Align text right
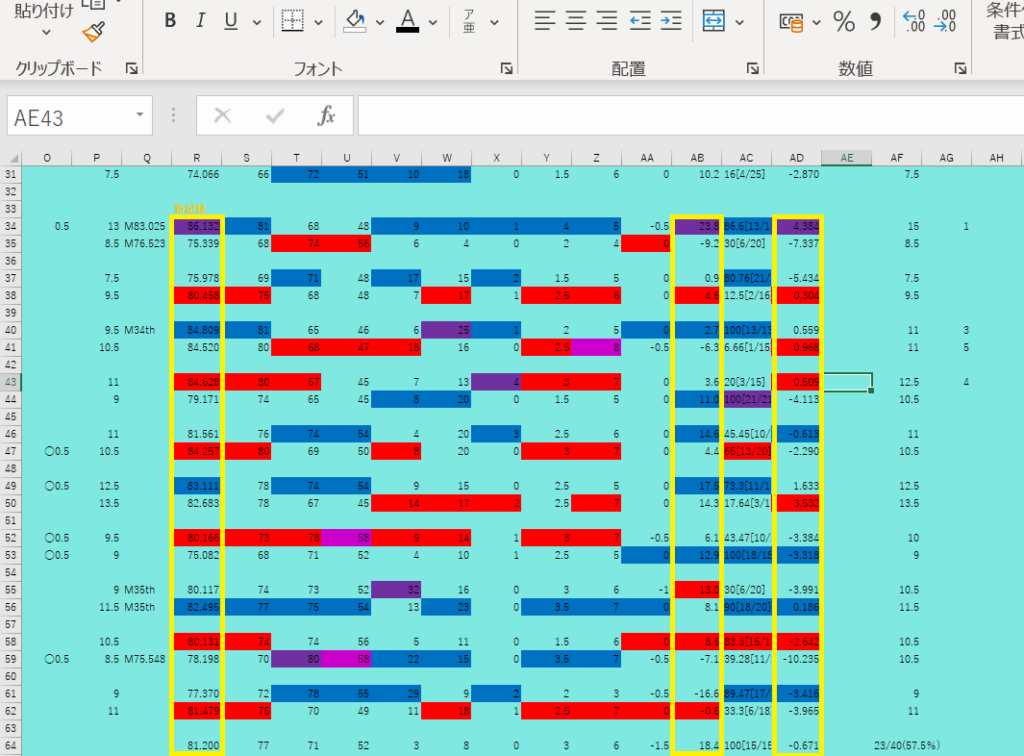Viewport: 1024px width, 756px height. [606, 21]
